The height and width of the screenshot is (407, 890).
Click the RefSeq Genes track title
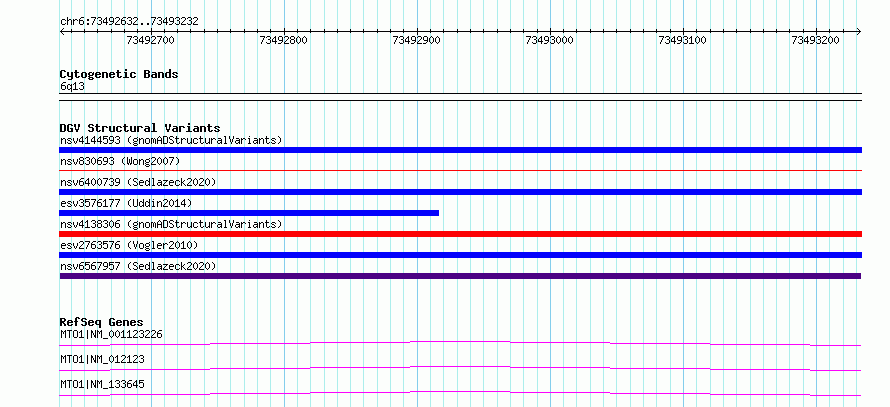coord(102,322)
